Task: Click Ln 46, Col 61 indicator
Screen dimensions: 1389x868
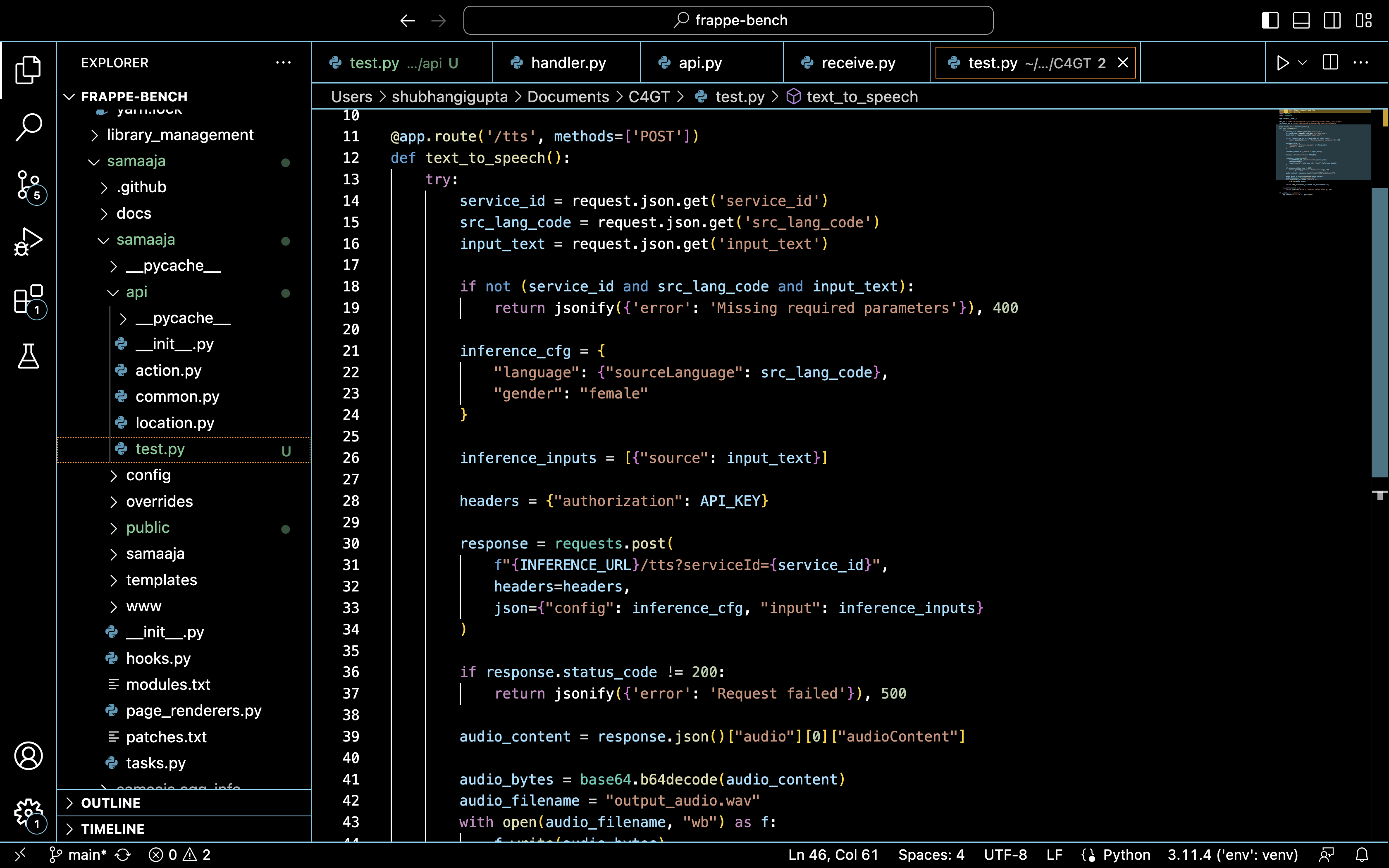Action: tap(833, 854)
